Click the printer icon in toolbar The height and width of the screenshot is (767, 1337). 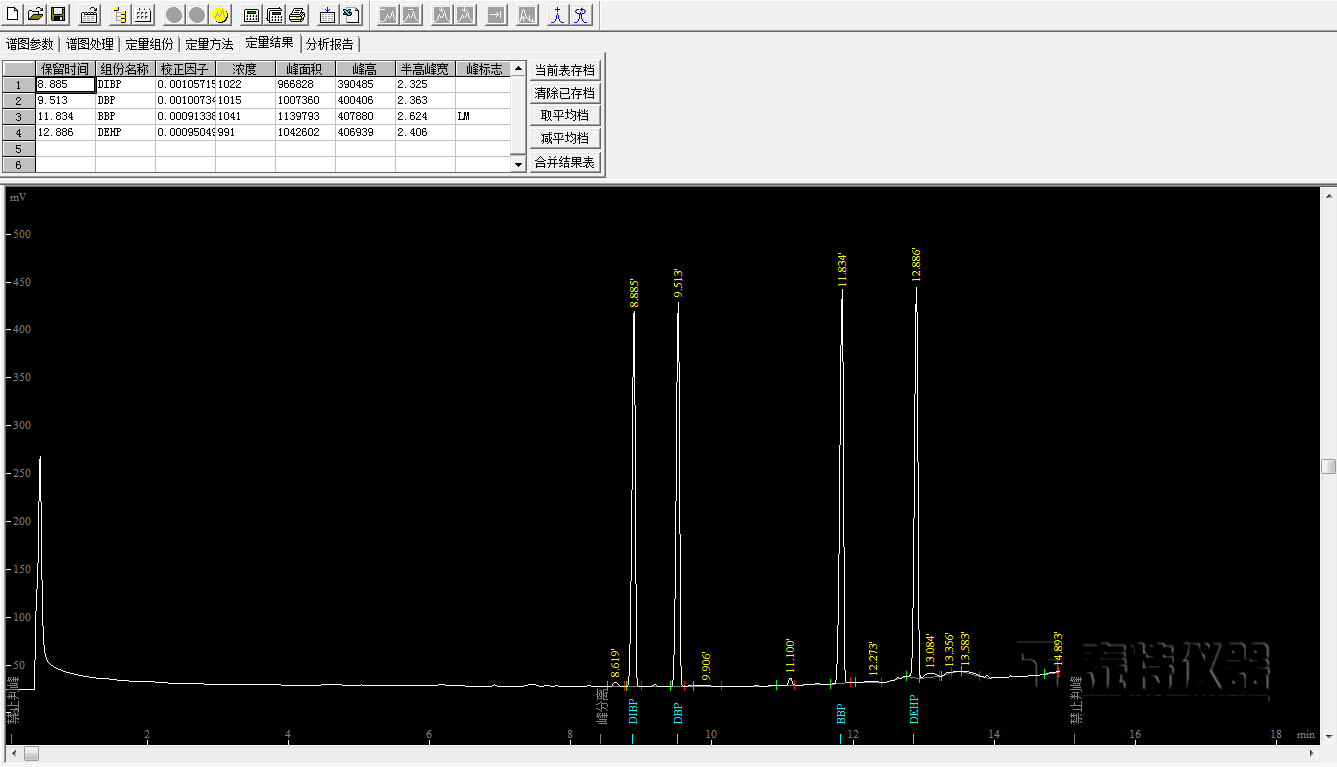297,15
